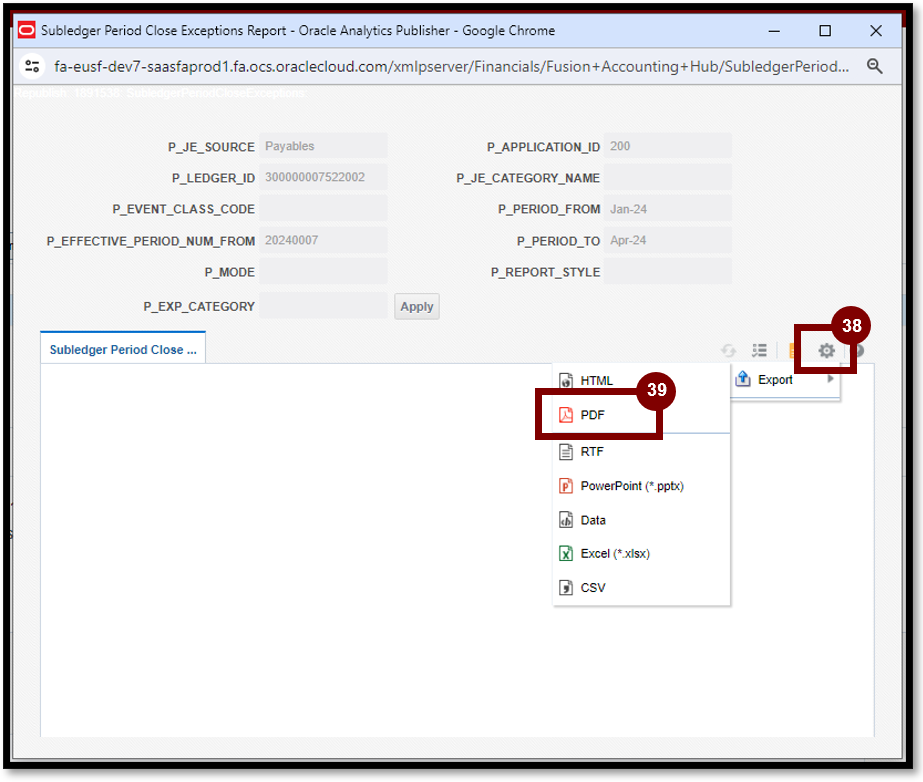923x782 pixels.
Task: Click the P_PERIOD_FROM field
Action: click(667, 209)
